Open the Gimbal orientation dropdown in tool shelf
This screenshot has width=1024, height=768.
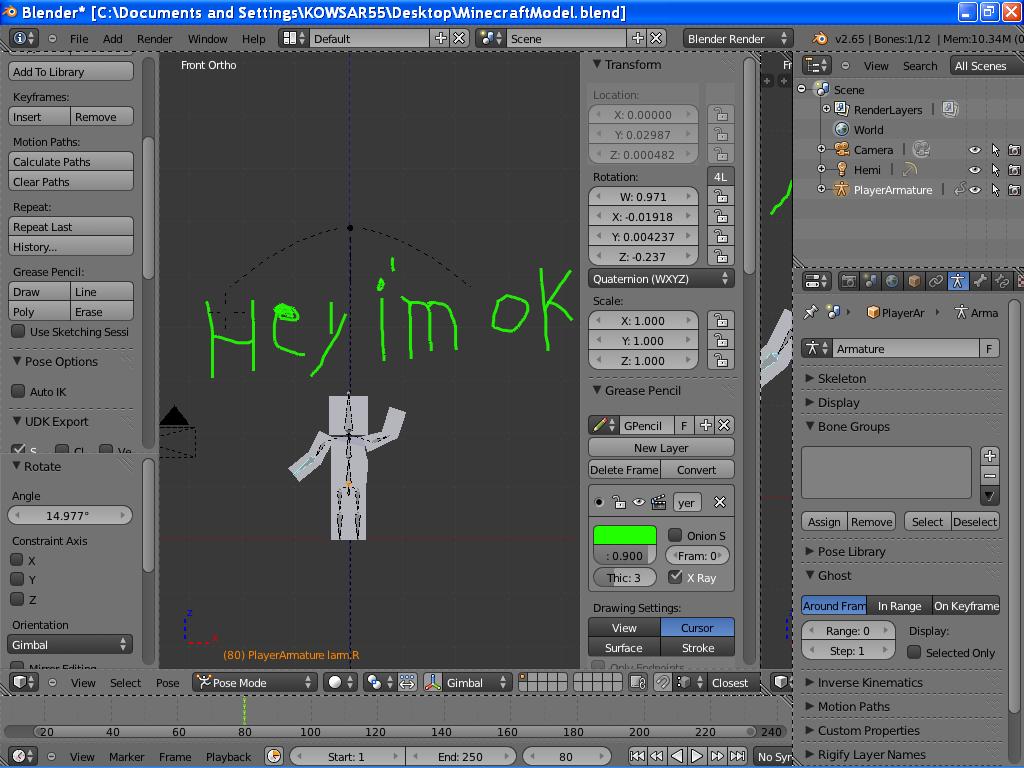[x=70, y=645]
